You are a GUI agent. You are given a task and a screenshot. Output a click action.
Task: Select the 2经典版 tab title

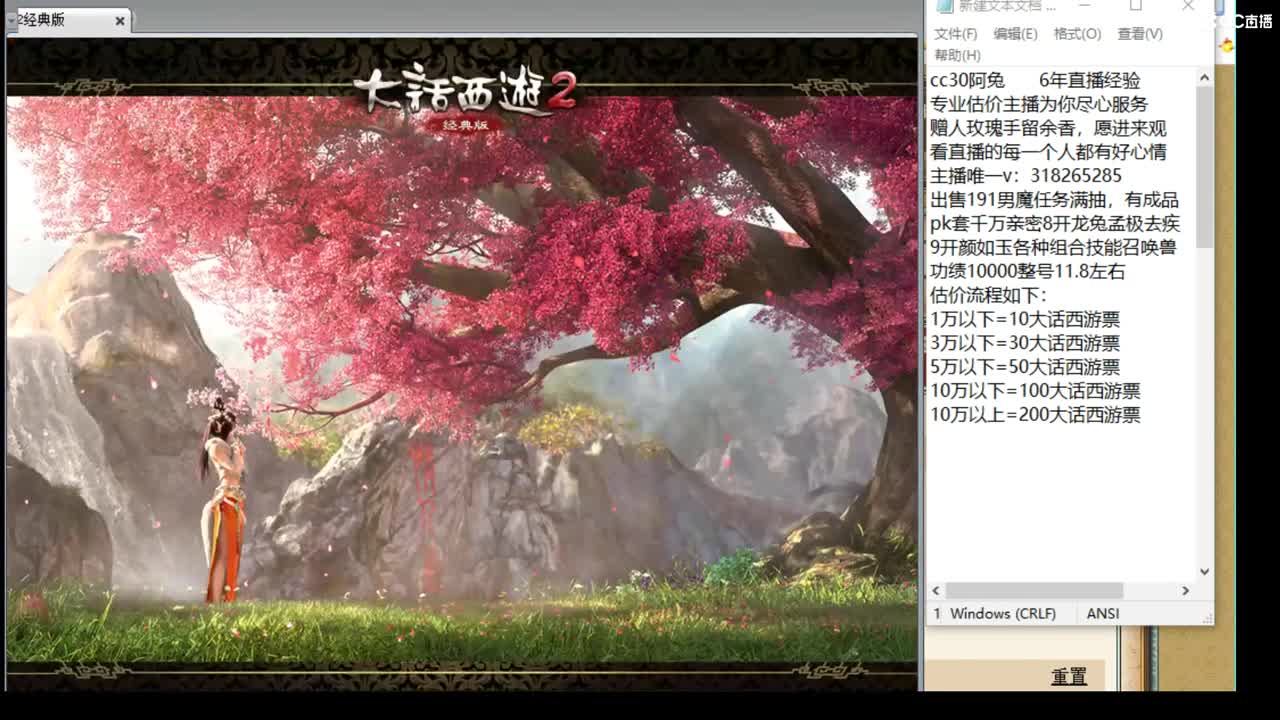tap(42, 20)
